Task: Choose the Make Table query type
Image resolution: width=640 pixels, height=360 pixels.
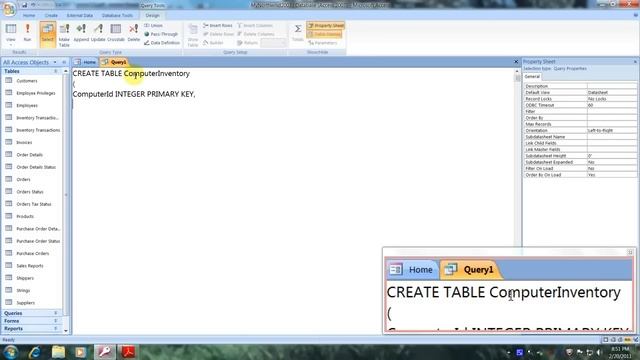Action: 64,35
